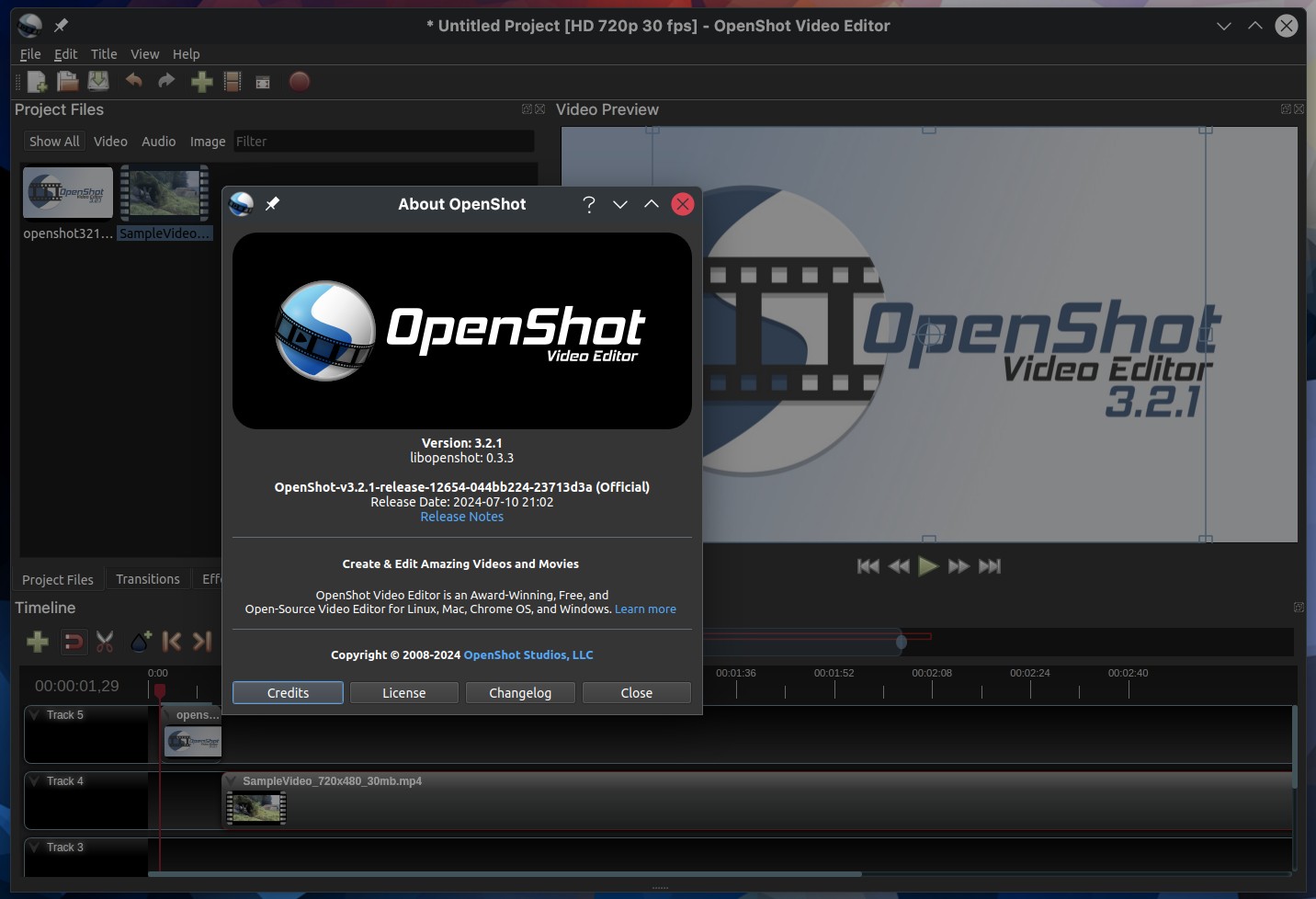Screen dimensions: 1316x899
Task: Toggle the magnet Snapping tool
Action: (73, 642)
